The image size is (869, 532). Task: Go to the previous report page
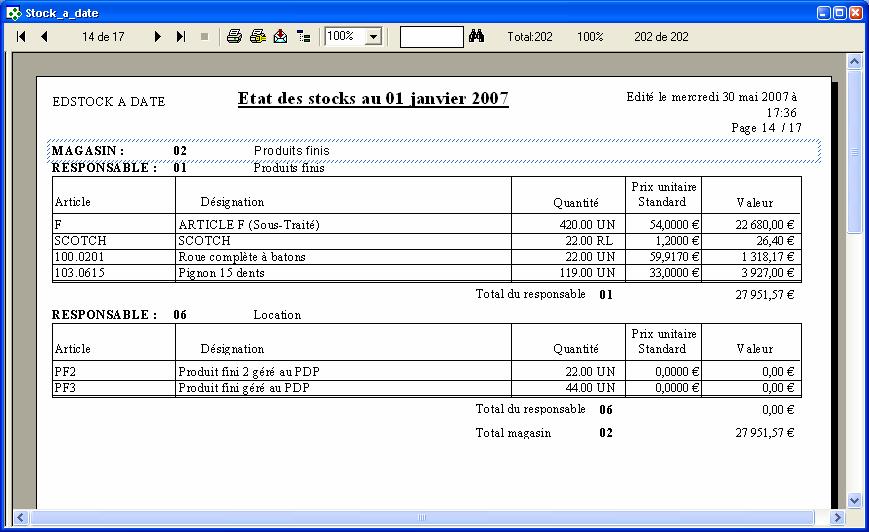[x=44, y=37]
